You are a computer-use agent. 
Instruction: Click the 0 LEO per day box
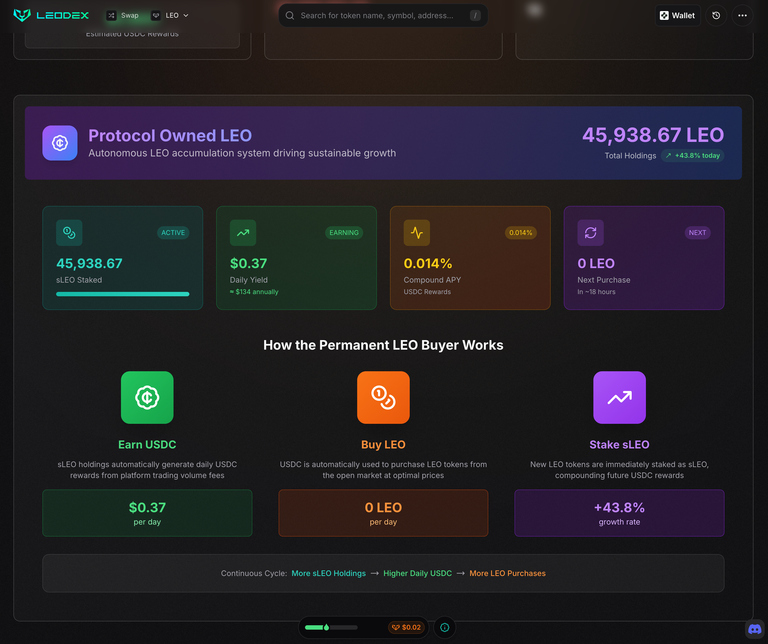383,513
